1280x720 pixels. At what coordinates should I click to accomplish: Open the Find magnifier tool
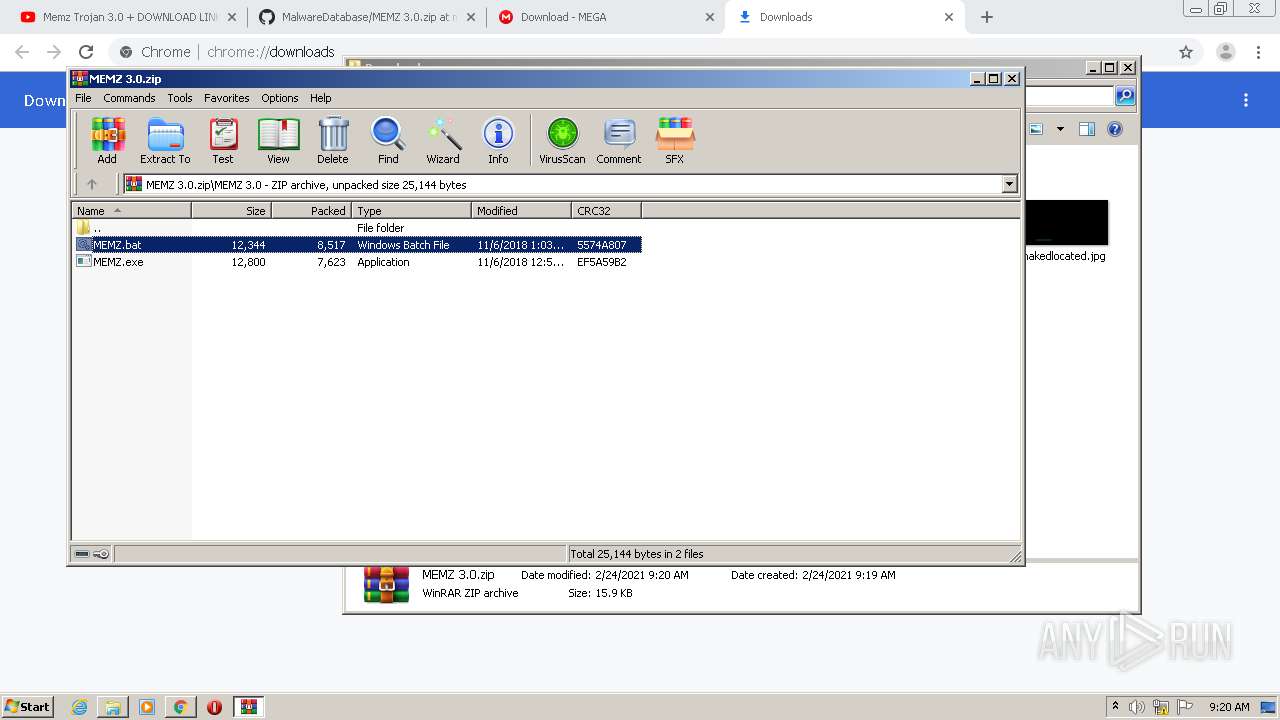click(388, 140)
